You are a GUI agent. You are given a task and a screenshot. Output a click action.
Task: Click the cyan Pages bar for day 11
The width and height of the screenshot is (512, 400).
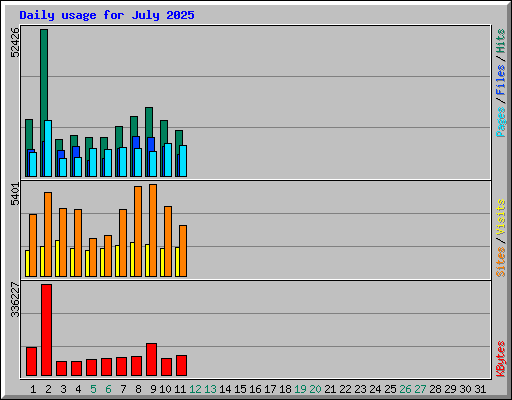[183, 161]
